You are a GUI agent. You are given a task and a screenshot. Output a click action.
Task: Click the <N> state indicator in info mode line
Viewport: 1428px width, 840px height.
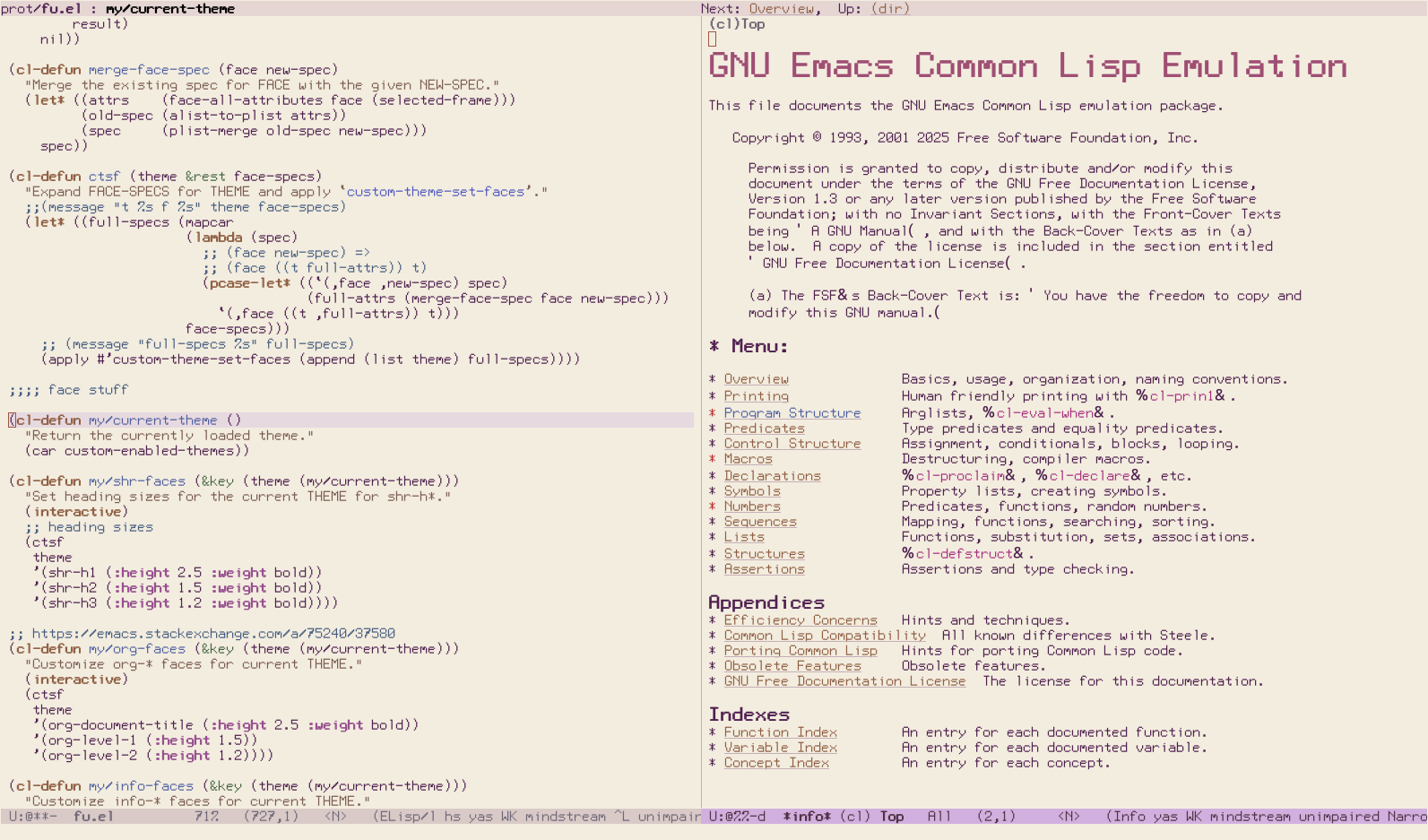click(1069, 816)
